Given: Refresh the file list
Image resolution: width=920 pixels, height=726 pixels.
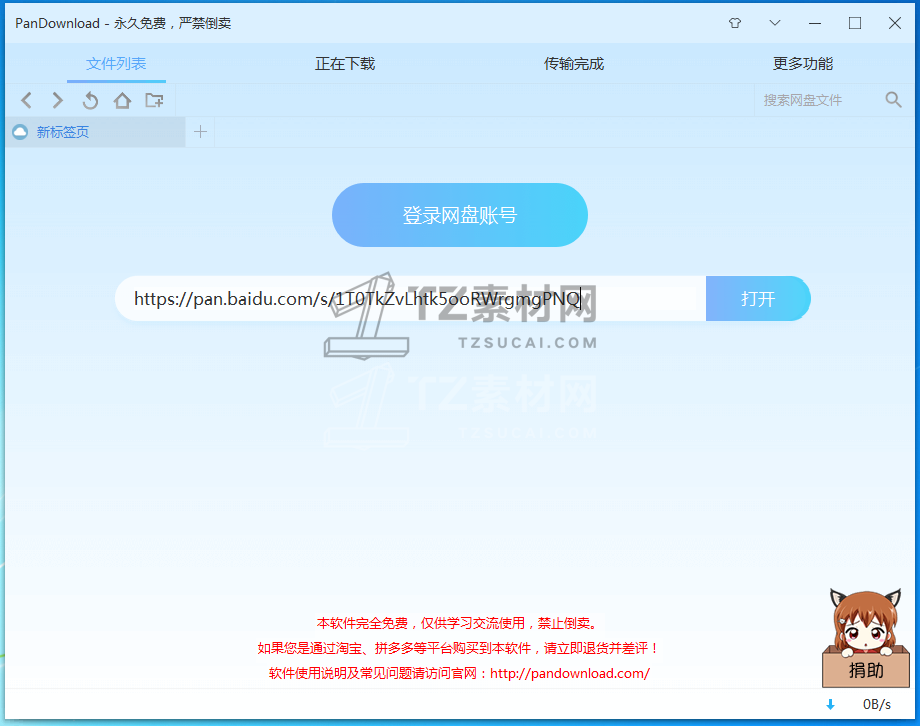Looking at the screenshot, I should coord(90,100).
